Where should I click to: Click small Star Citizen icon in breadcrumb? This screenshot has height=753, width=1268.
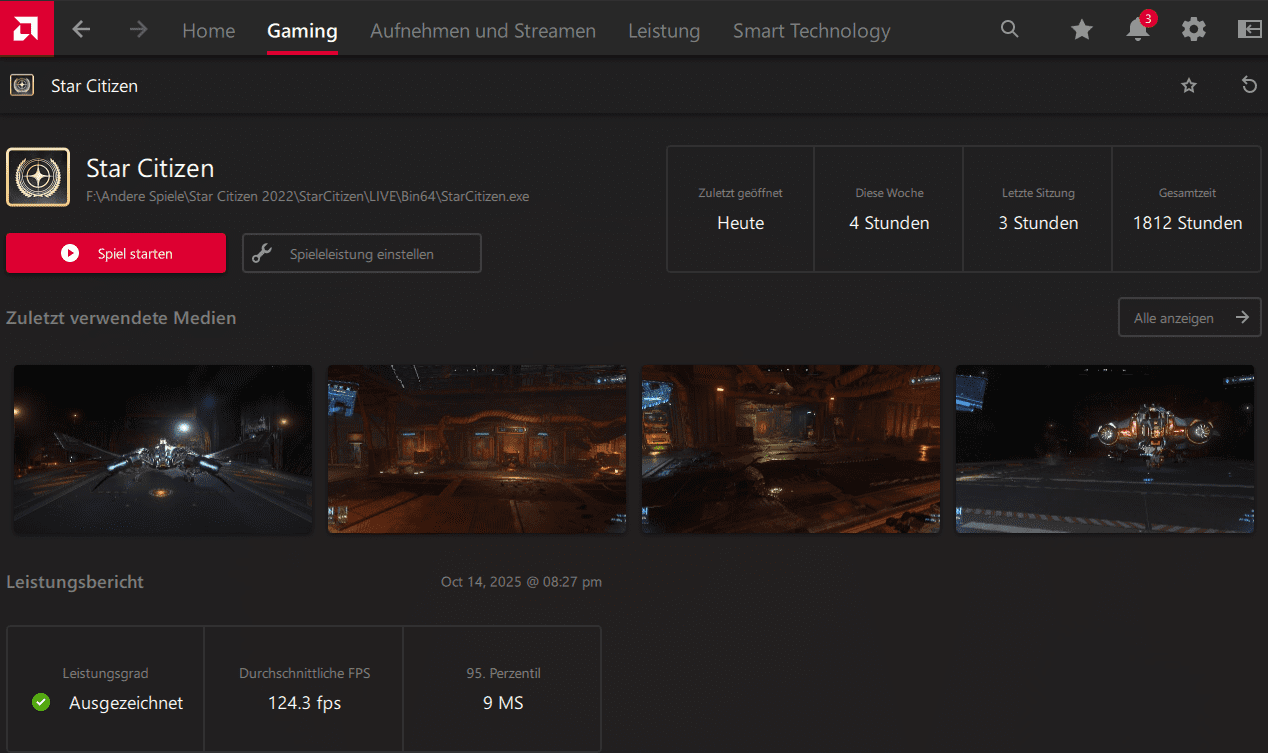tap(22, 85)
